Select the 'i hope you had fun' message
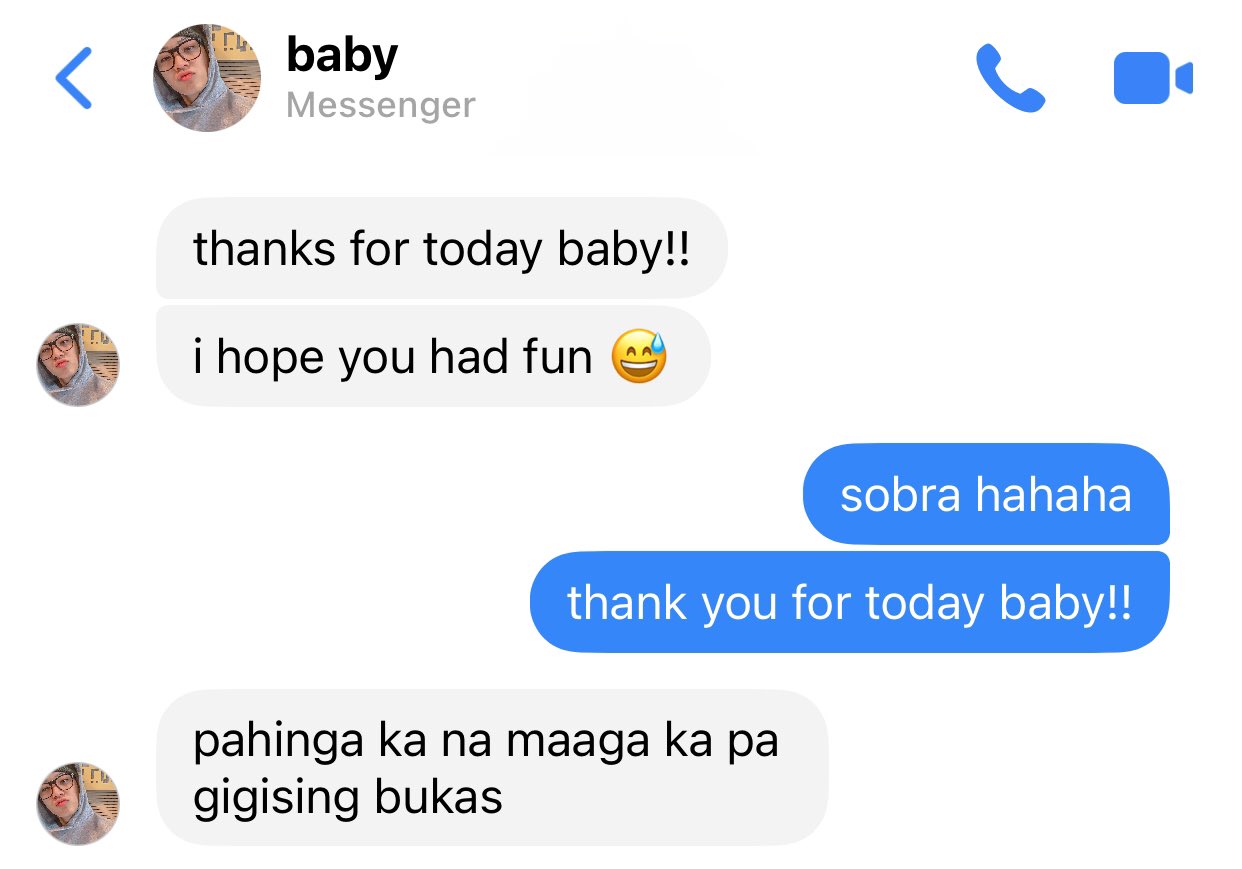Screen dimensions: 1242x869 coord(433,356)
